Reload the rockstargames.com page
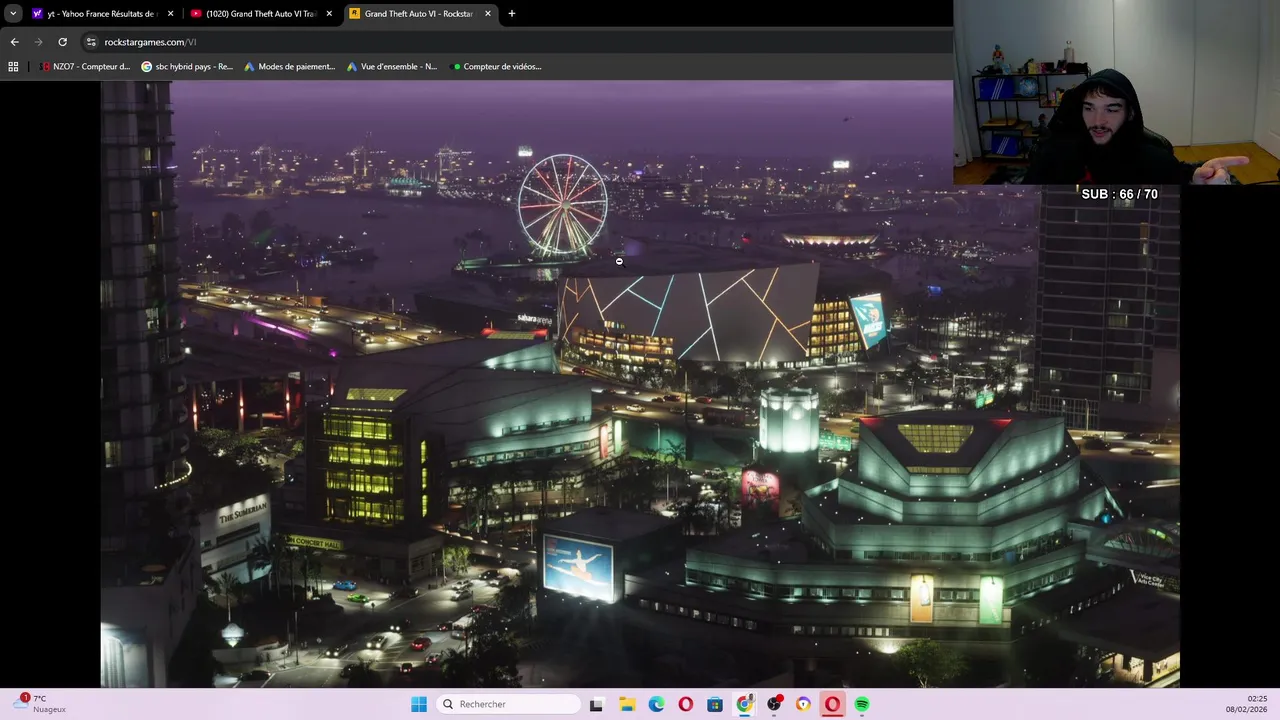1280x720 pixels. [x=62, y=42]
